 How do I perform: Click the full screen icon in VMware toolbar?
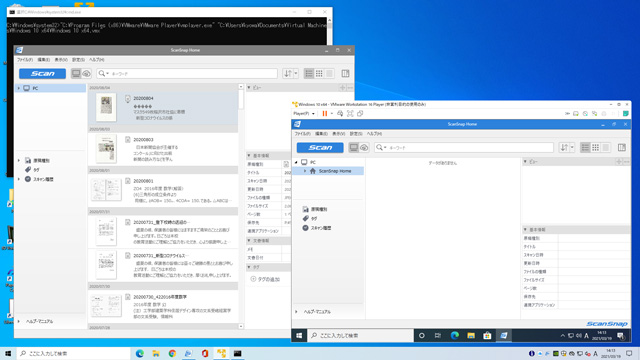350,113
